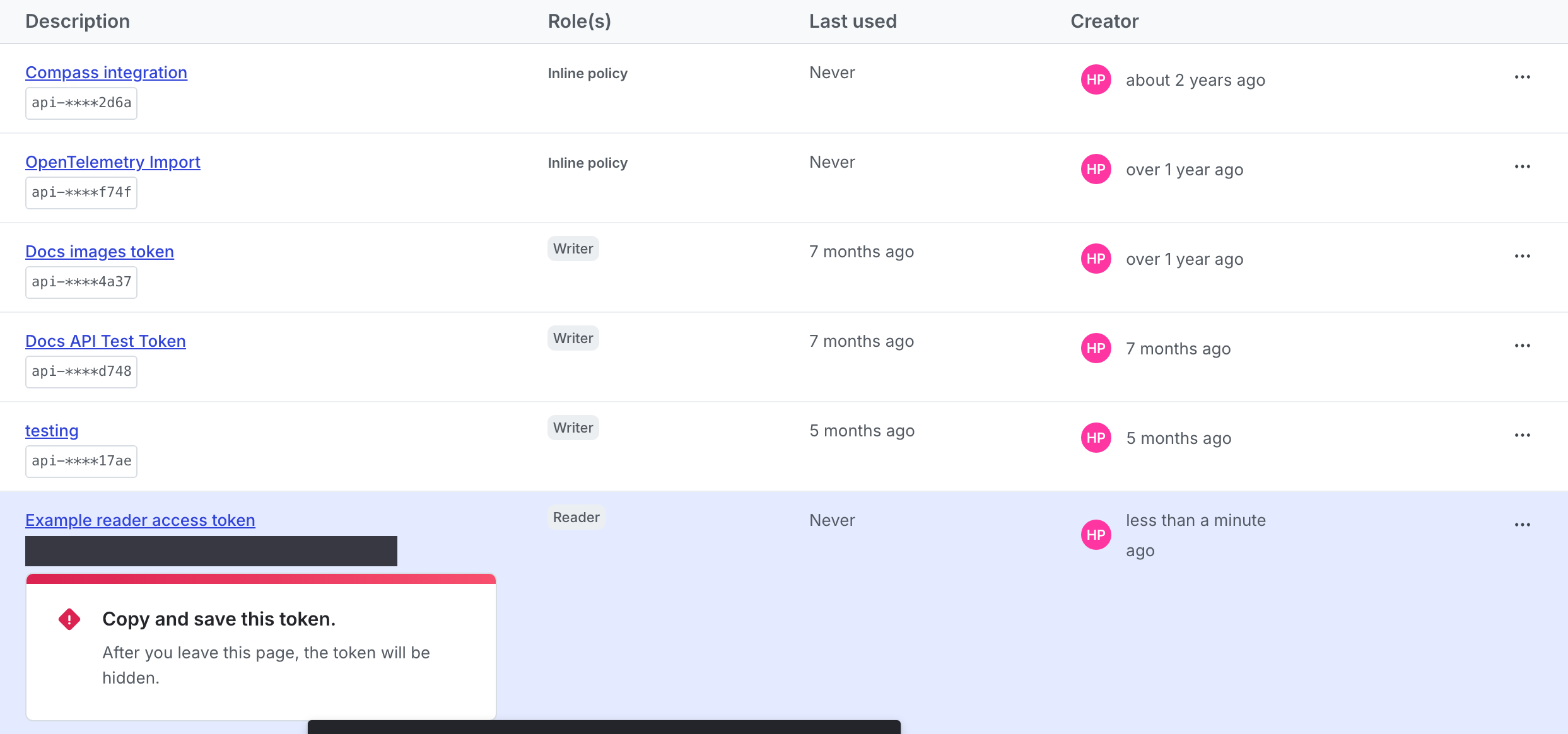
Task: Select the api-****17ae token chip
Action: click(x=81, y=461)
